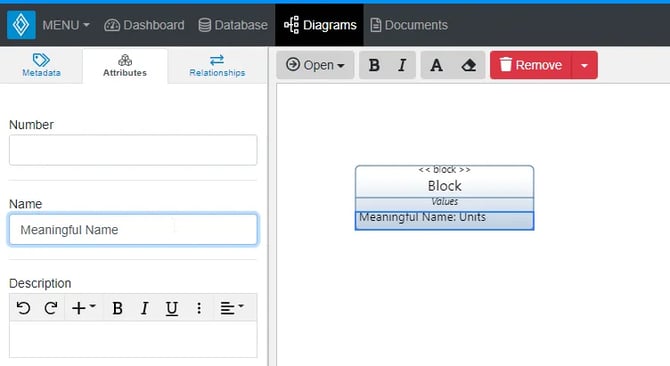Open the Documents section
Viewport: 670px width, 366px height.
pyautogui.click(x=409, y=25)
